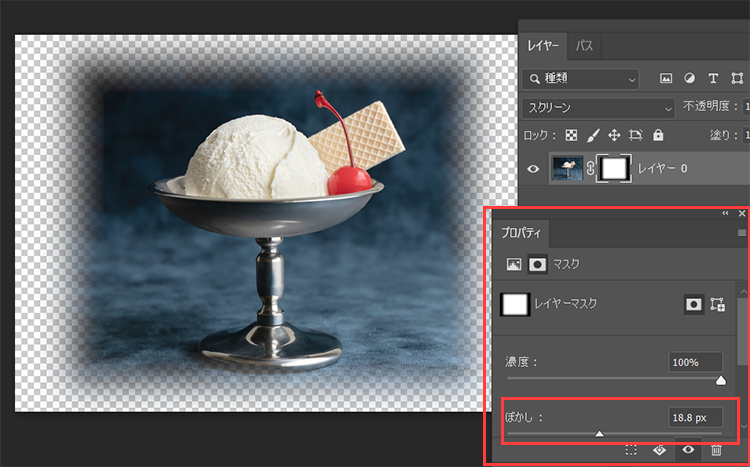Switch to マスク properties icon
The image size is (750, 467).
[x=538, y=264]
